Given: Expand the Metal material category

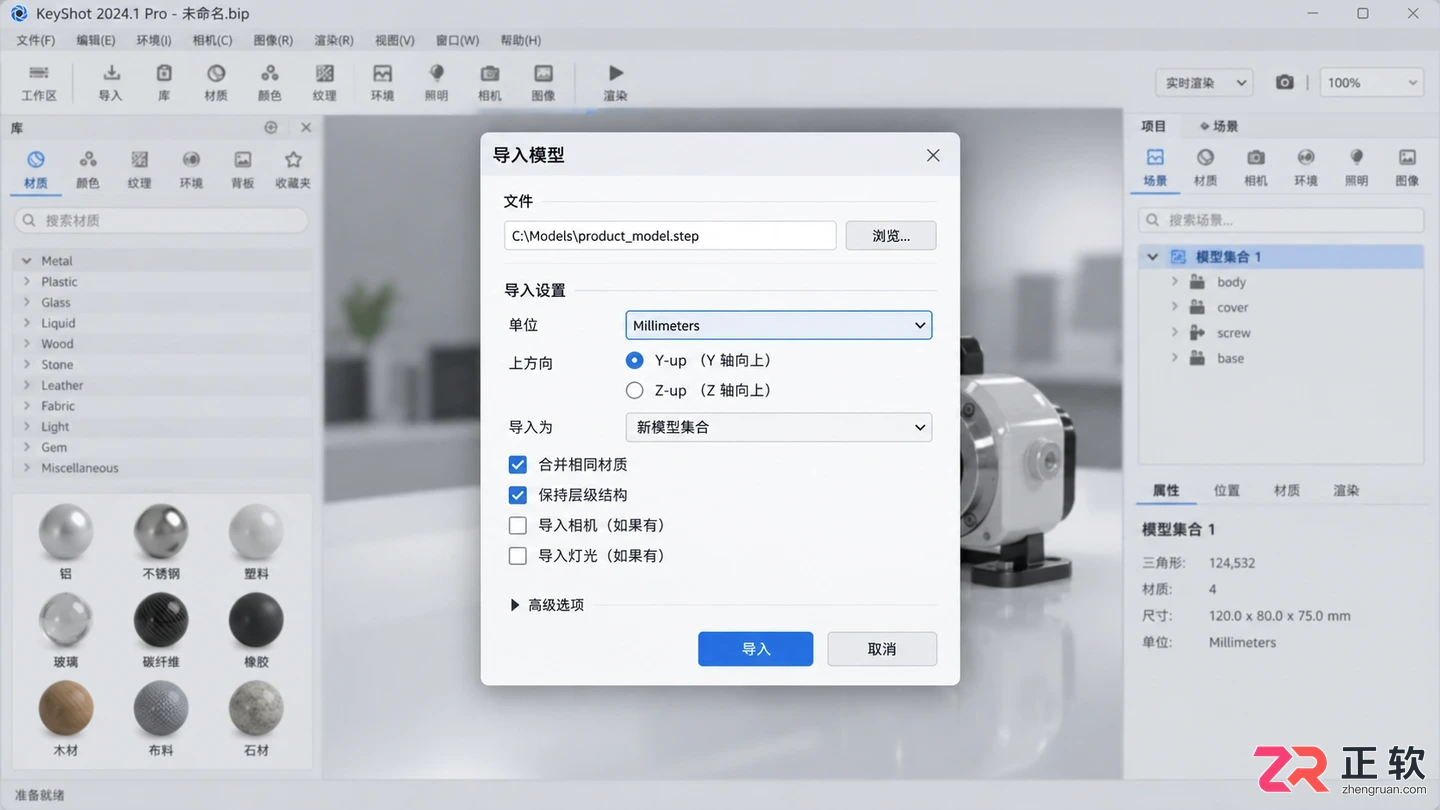Looking at the screenshot, I should 26,261.
